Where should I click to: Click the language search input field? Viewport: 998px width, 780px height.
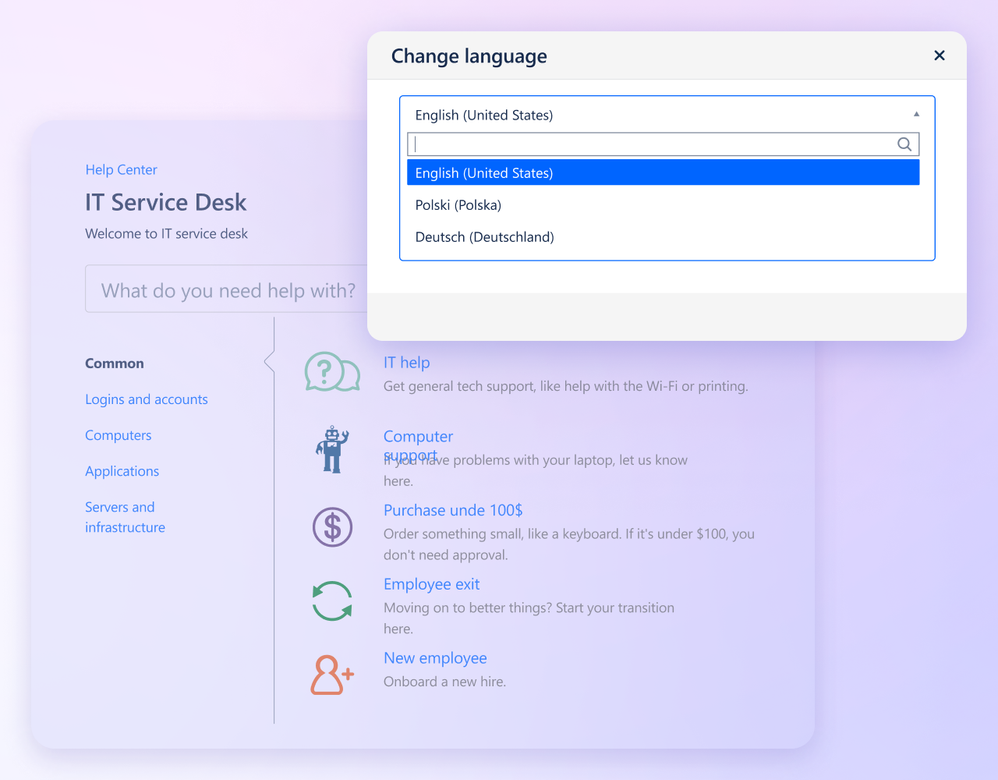(663, 144)
